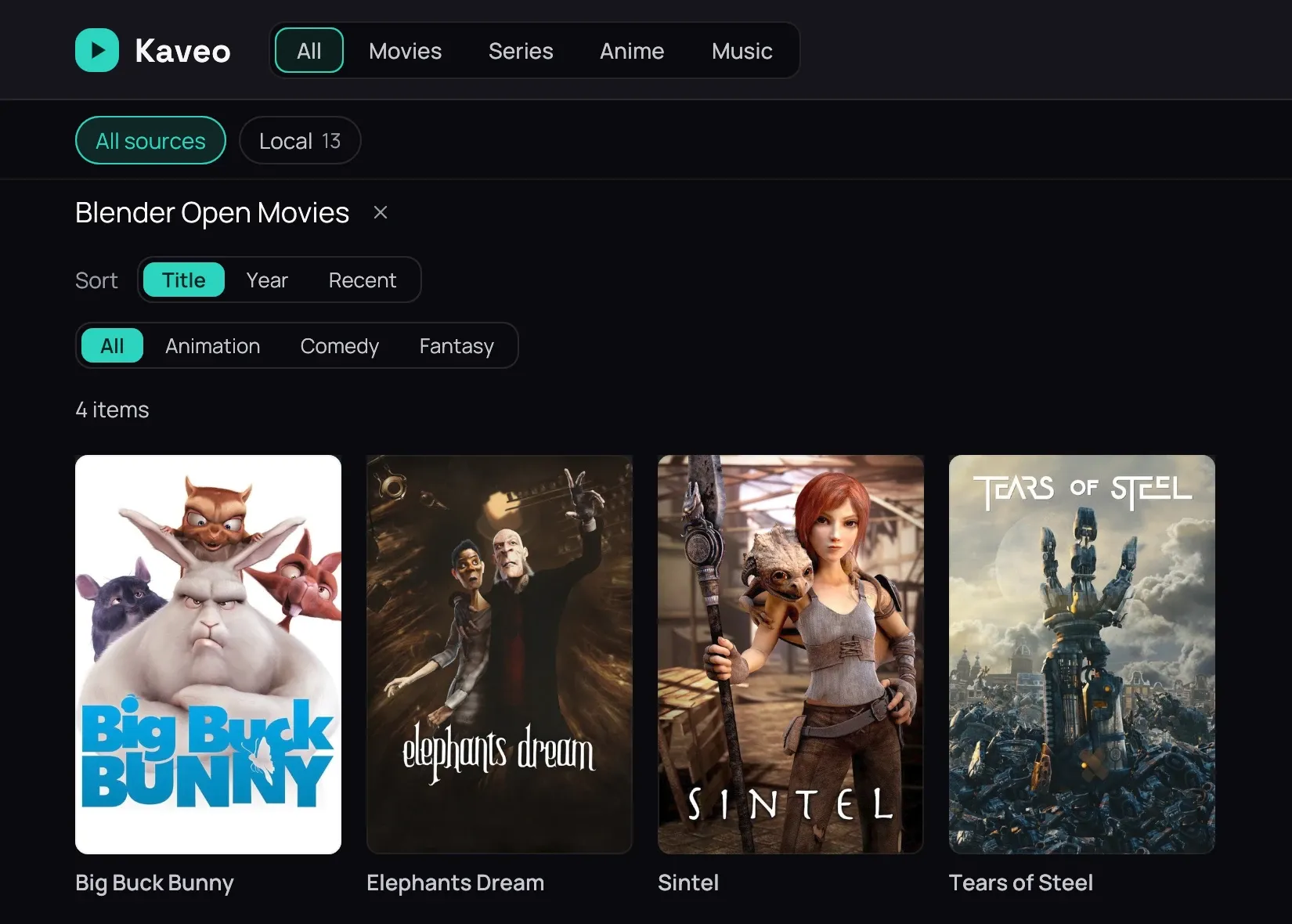Click the Big Buck Bunny title
Viewport: 1292px width, 924px height.
154,882
